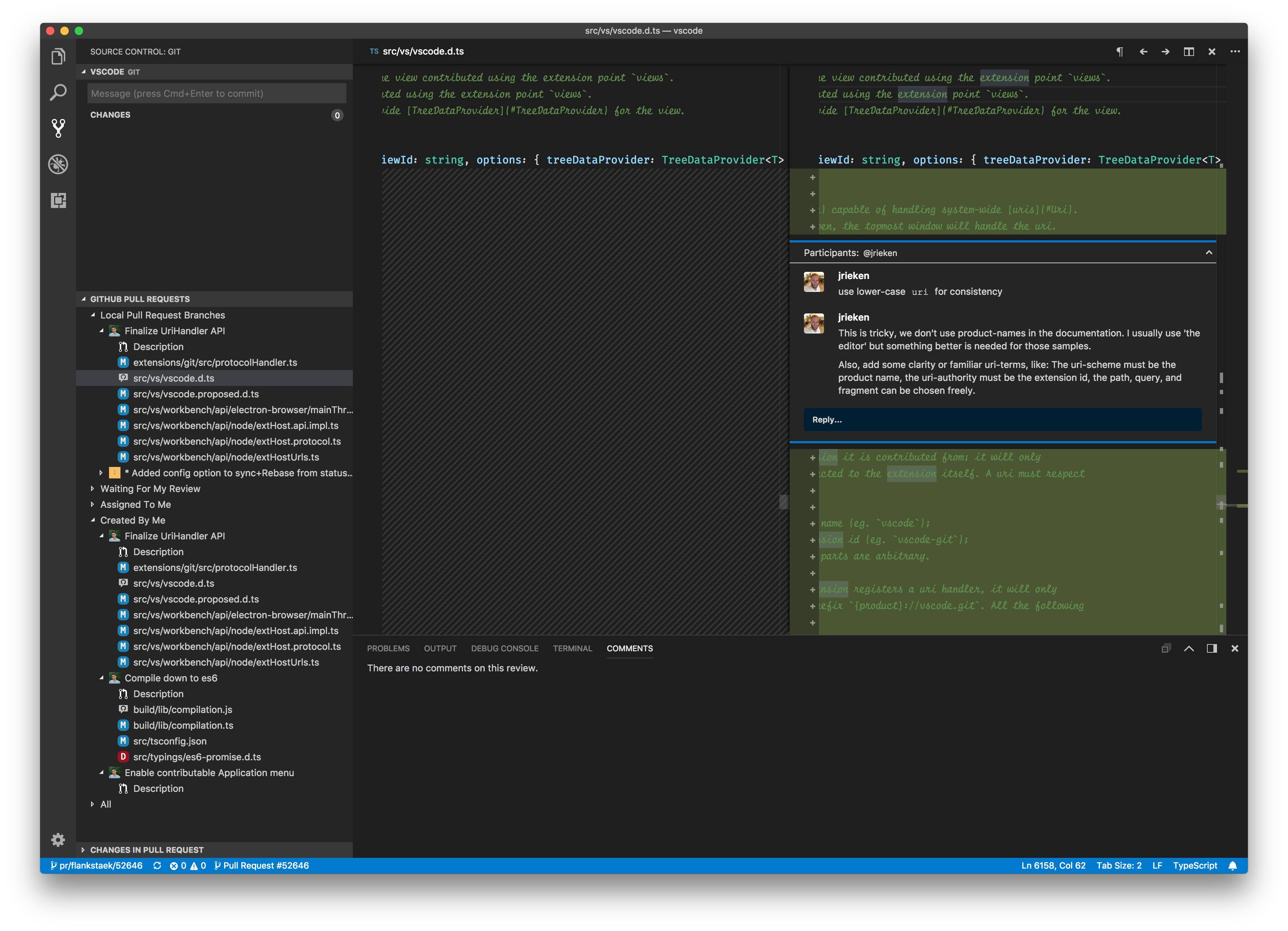
Task: Collapse the Participants comment thread
Action: pyautogui.click(x=1208, y=253)
